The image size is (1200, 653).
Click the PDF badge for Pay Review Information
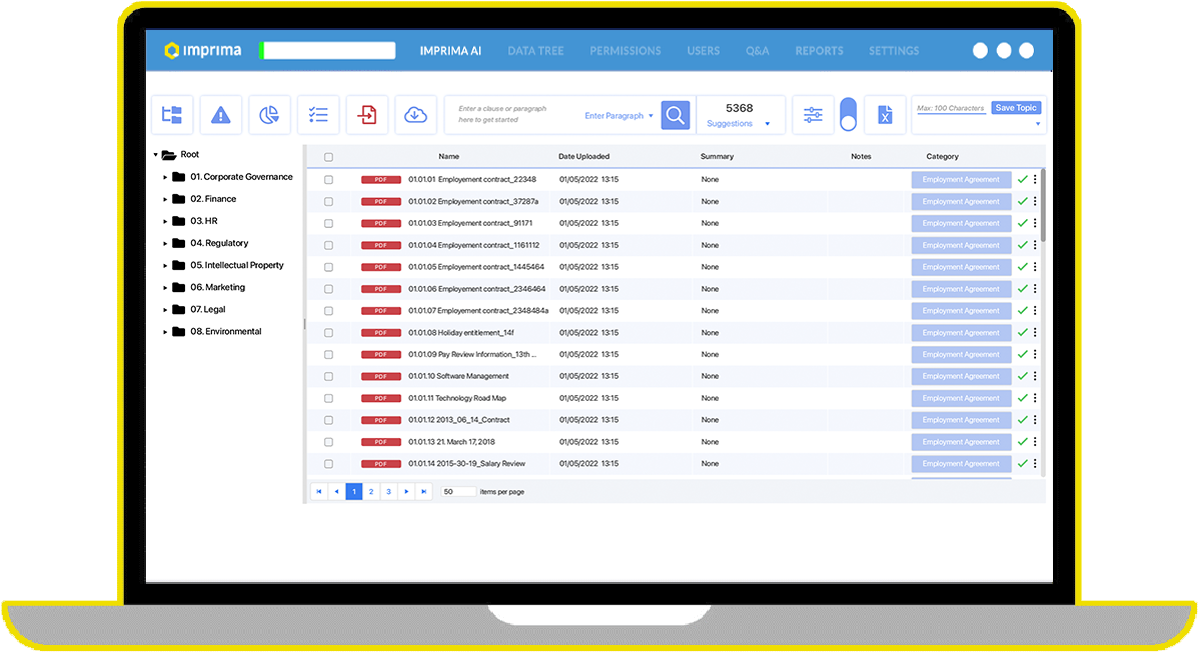tap(381, 354)
